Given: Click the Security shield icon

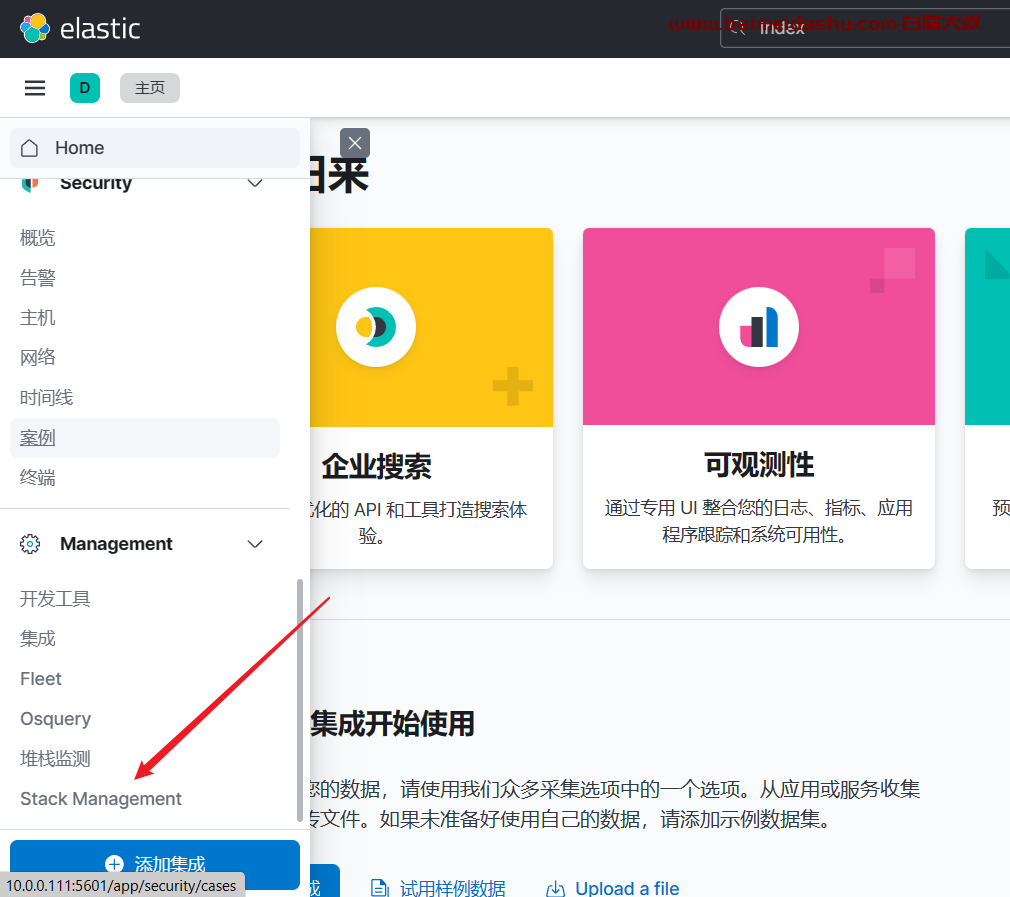Looking at the screenshot, I should coord(30,184).
